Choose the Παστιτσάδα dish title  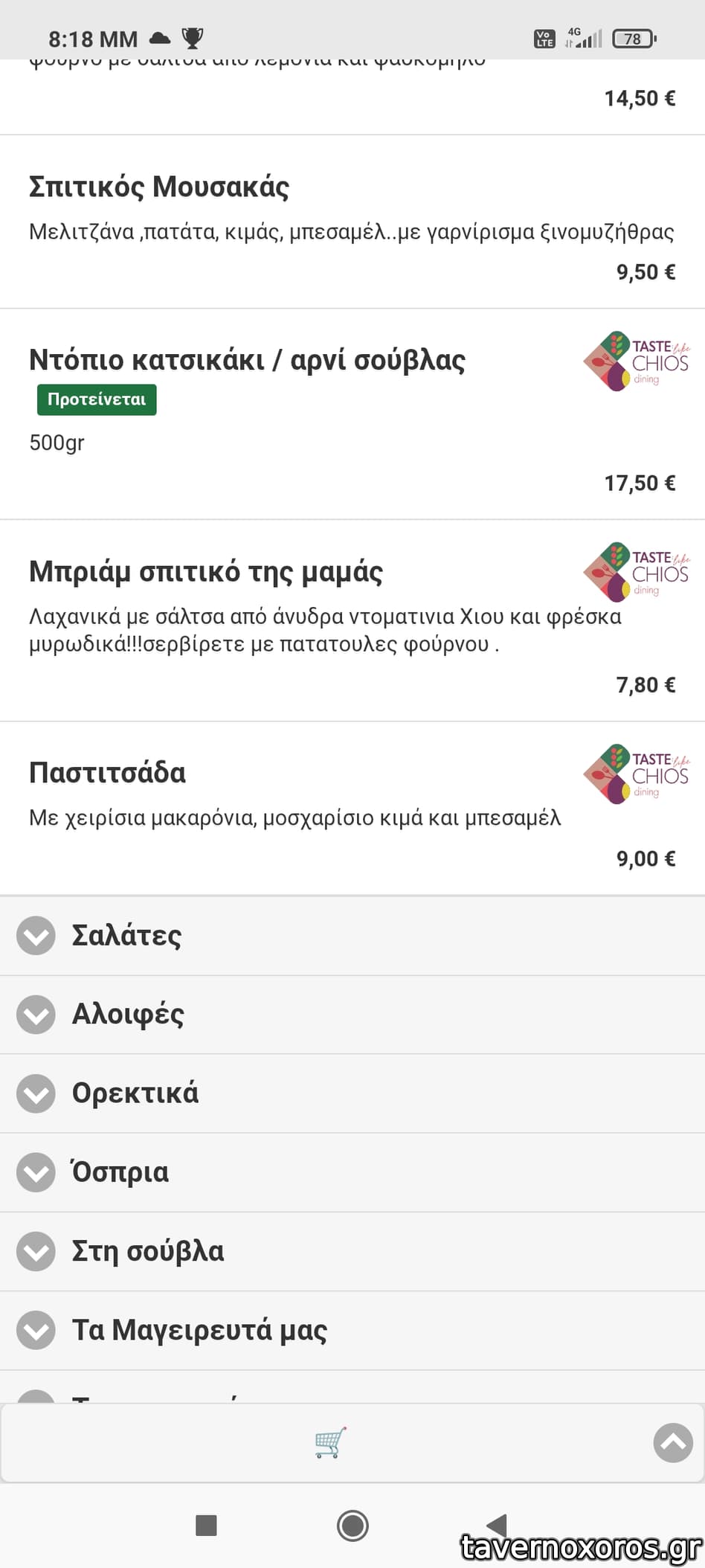pos(107,773)
